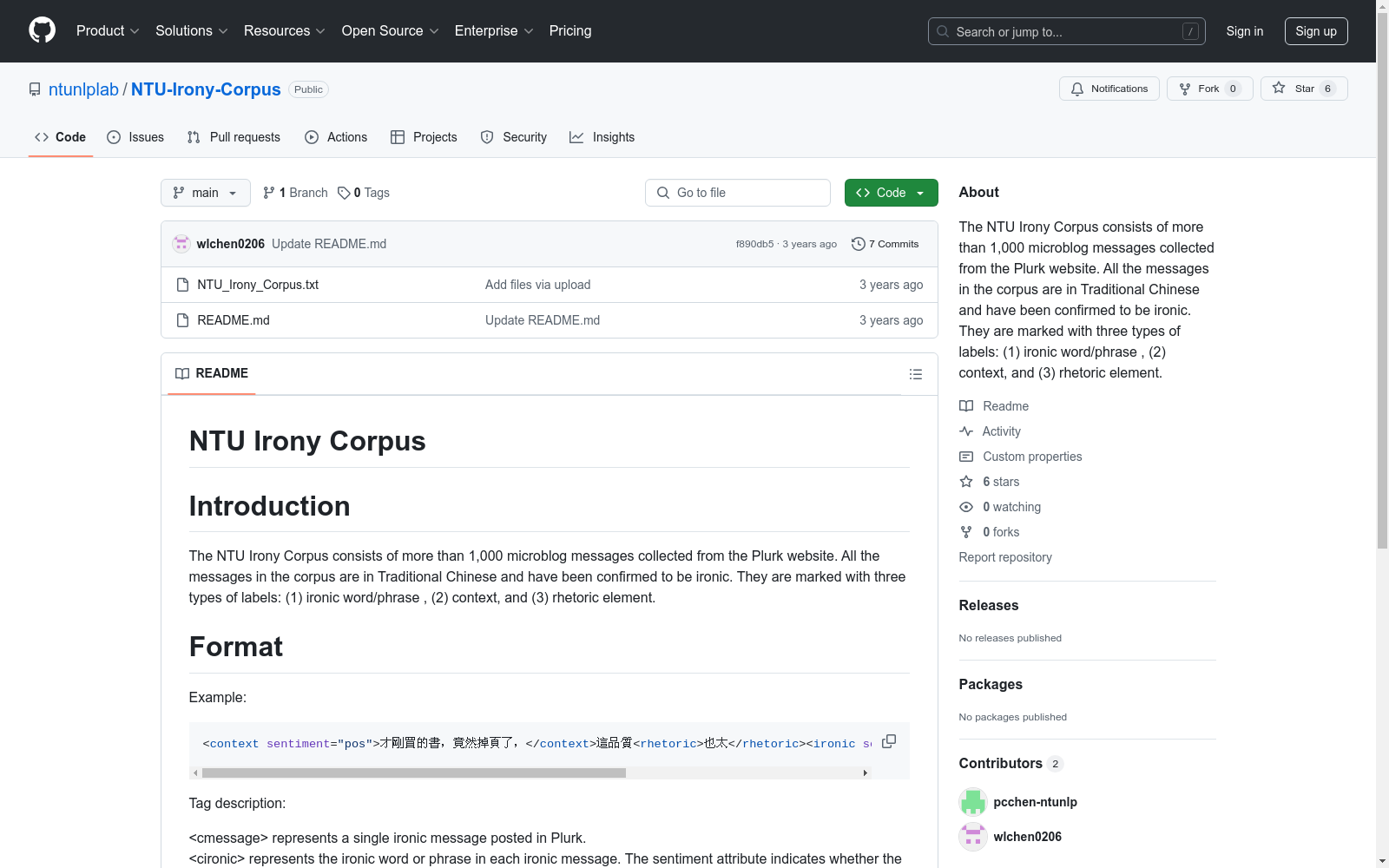Expand the Solutions menu
The height and width of the screenshot is (868, 1389).
pos(192,31)
